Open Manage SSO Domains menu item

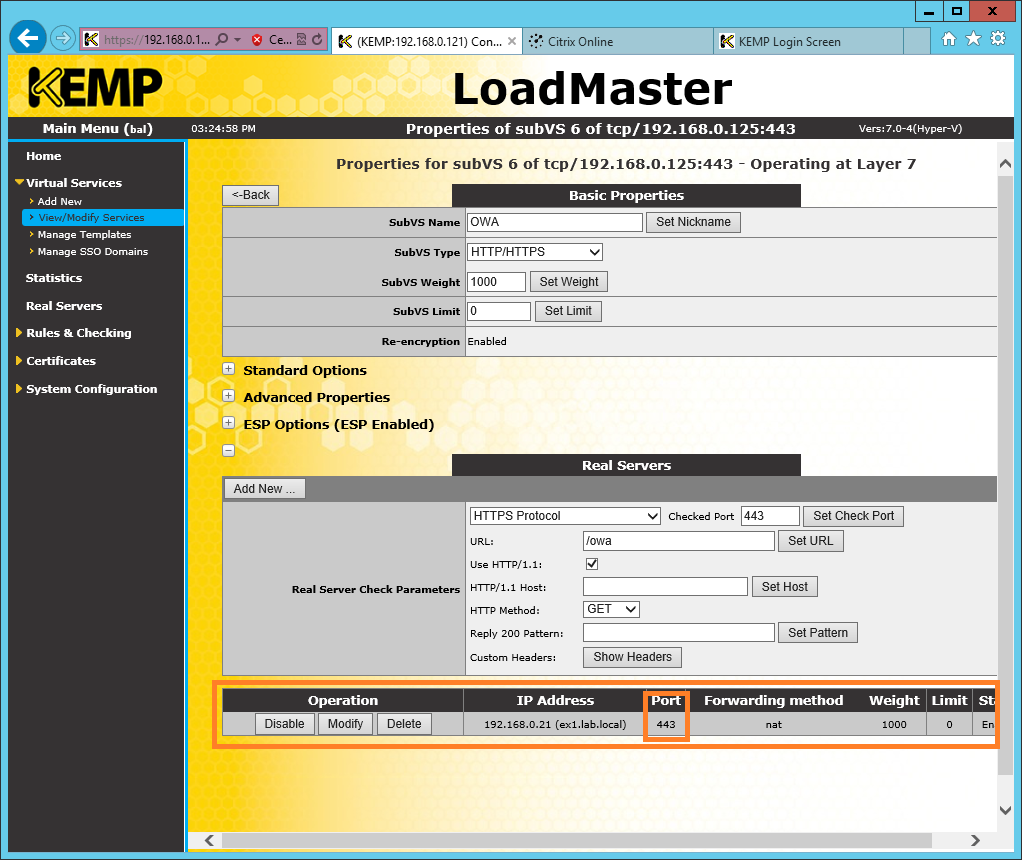[x=93, y=252]
